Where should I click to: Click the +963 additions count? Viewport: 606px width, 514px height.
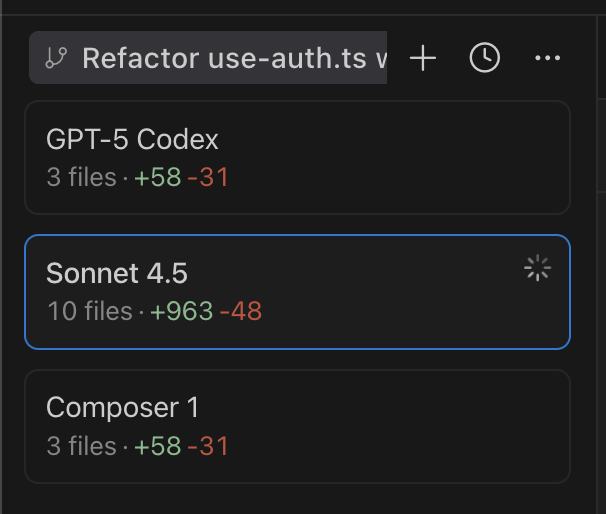pyautogui.click(x=182, y=311)
